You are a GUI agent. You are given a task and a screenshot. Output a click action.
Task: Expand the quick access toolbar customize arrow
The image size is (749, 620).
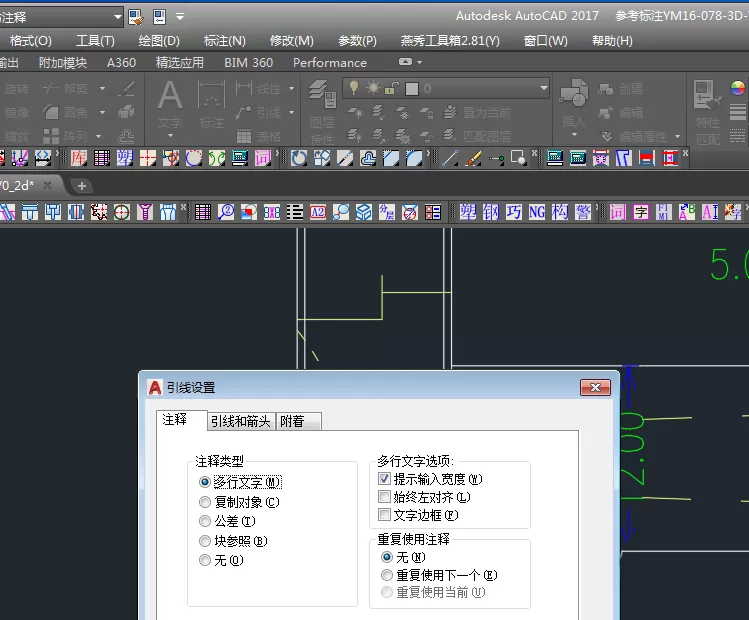click(x=180, y=17)
